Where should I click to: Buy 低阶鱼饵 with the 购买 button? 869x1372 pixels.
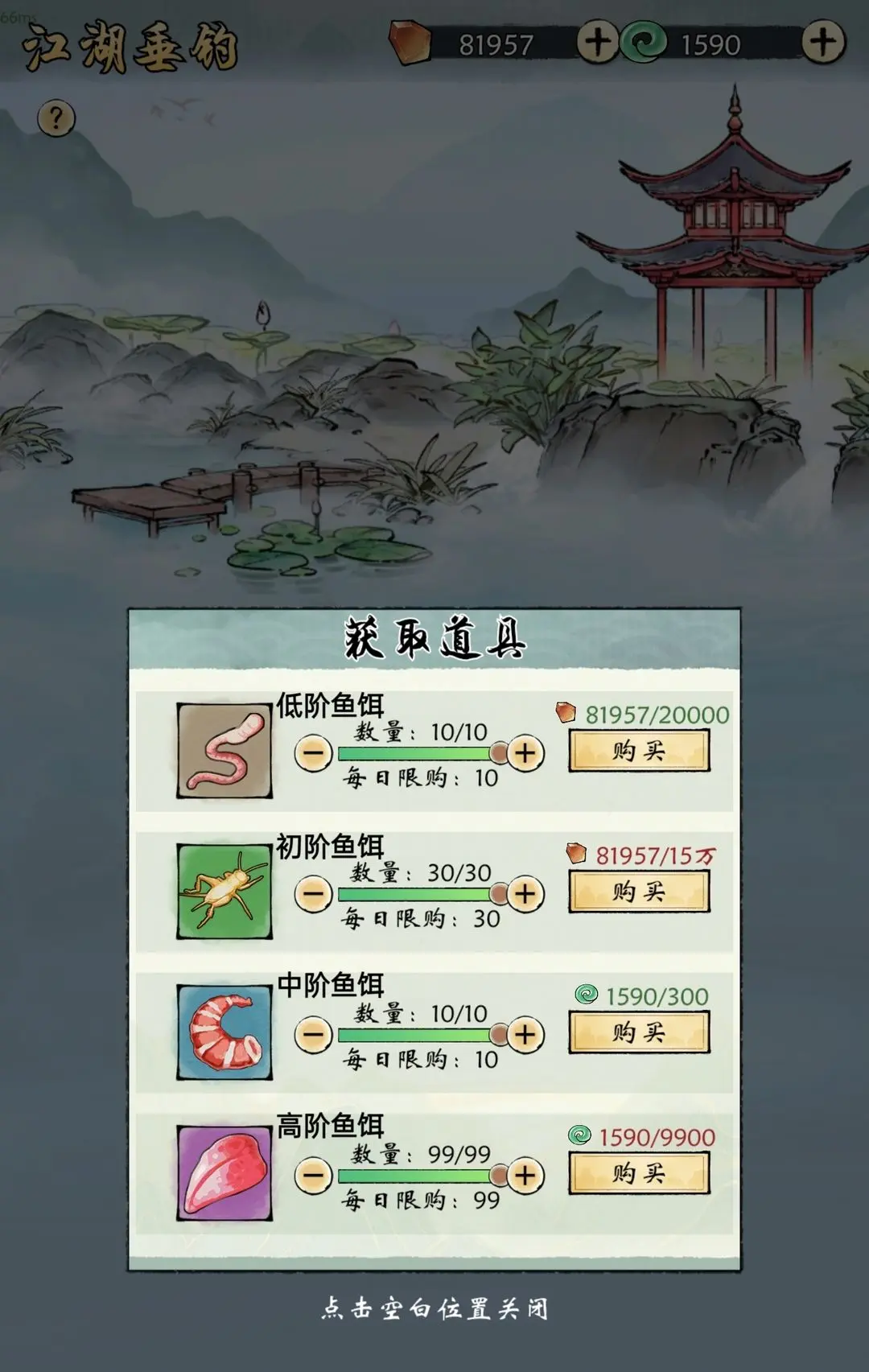pyautogui.click(x=639, y=751)
